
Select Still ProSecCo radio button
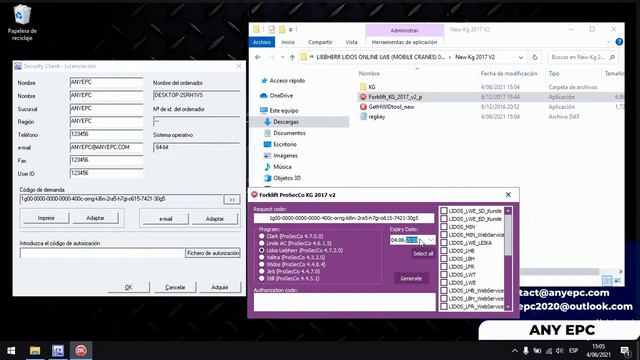pyautogui.click(x=262, y=278)
